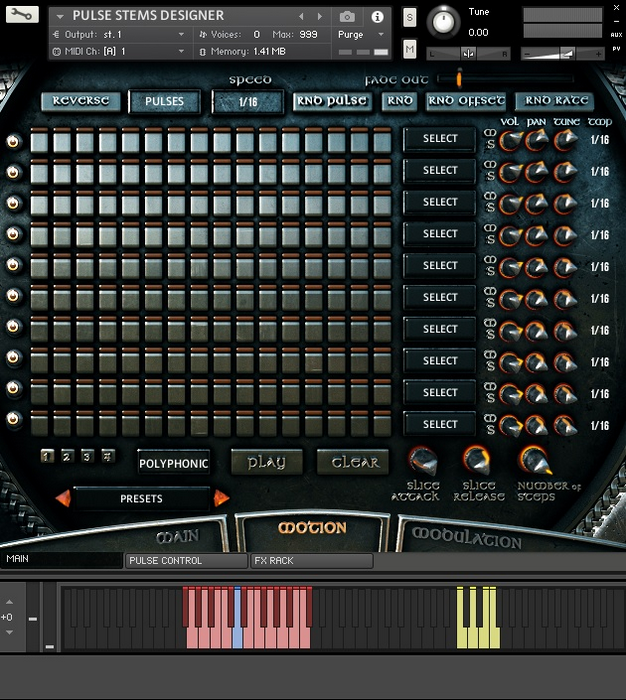This screenshot has width=626, height=700.
Task: Click the RND Pulse button
Action: coord(332,101)
